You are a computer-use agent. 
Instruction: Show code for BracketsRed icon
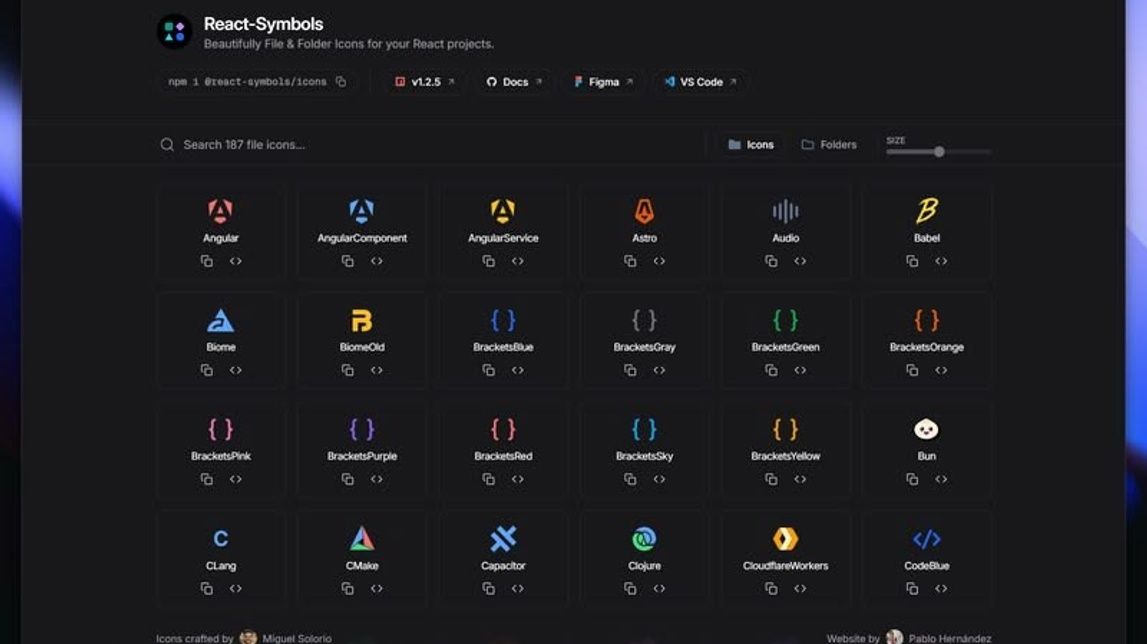click(x=518, y=479)
